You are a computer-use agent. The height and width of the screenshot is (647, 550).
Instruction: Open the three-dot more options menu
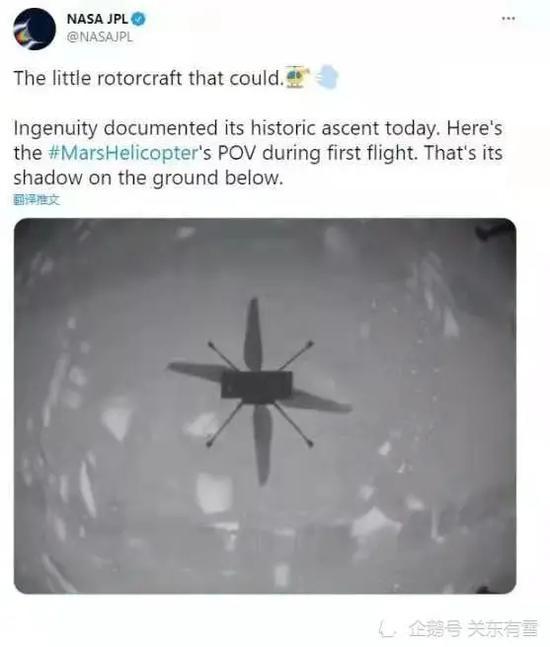tap(508, 18)
